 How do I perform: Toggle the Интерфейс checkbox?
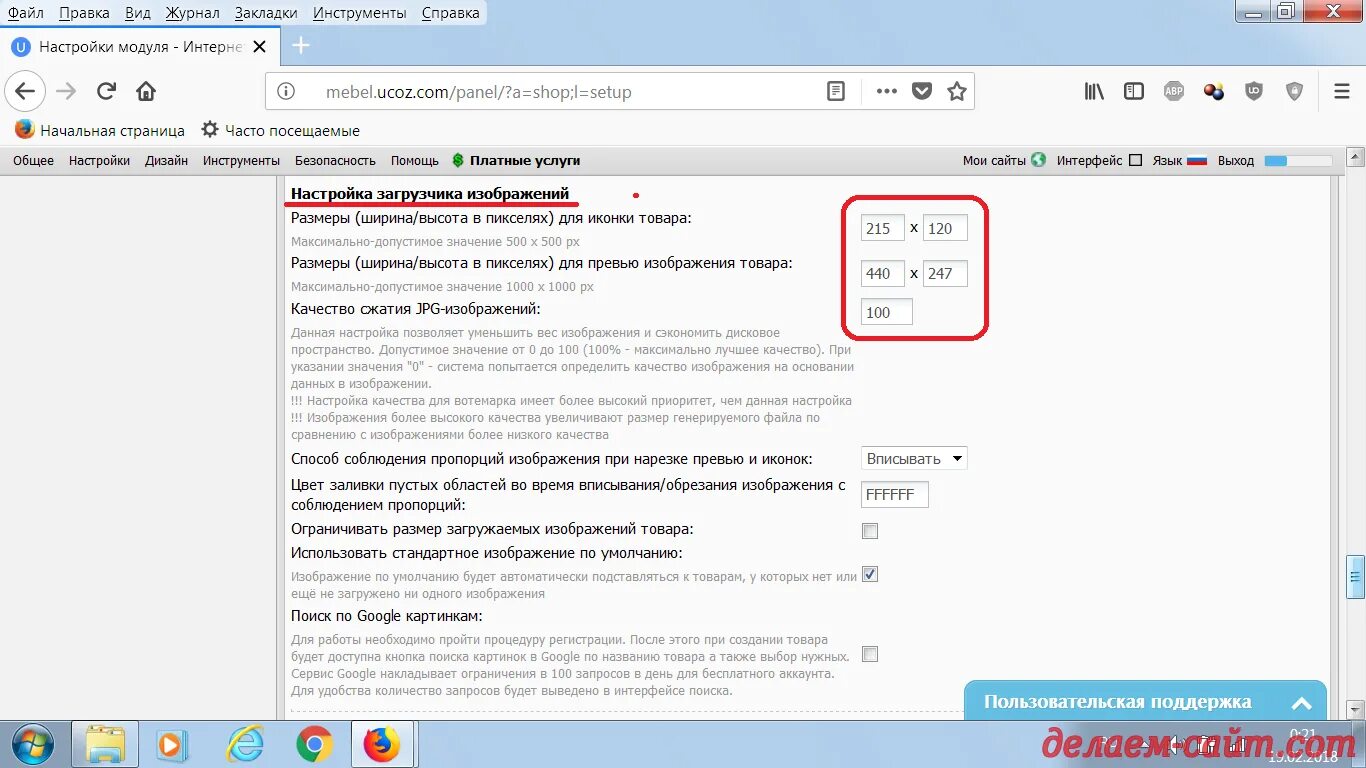[x=1135, y=160]
